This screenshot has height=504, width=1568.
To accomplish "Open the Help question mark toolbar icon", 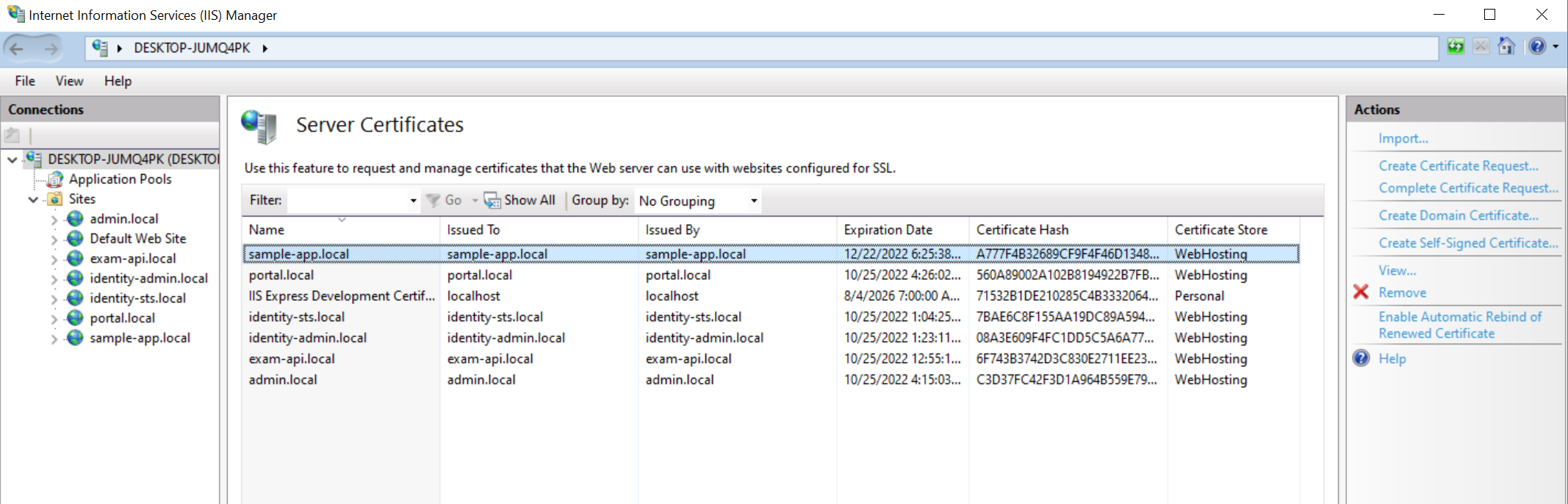I will click(x=1536, y=46).
